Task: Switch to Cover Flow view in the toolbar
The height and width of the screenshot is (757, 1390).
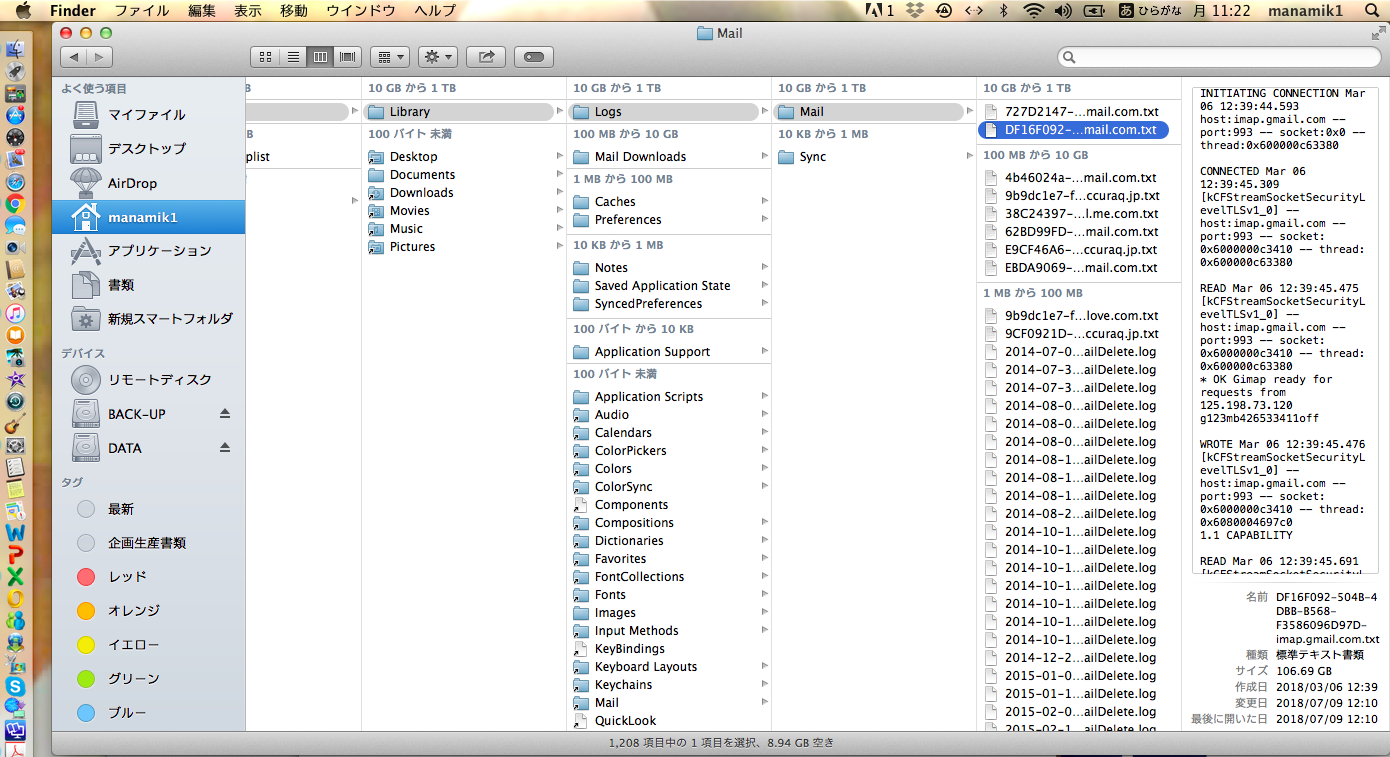Action: point(348,57)
